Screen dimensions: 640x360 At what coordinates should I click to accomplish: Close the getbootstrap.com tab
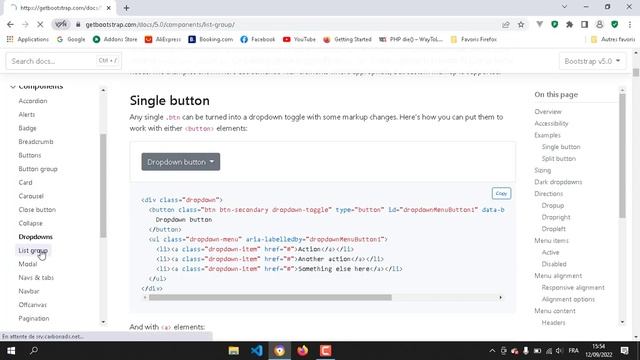[x=109, y=8]
